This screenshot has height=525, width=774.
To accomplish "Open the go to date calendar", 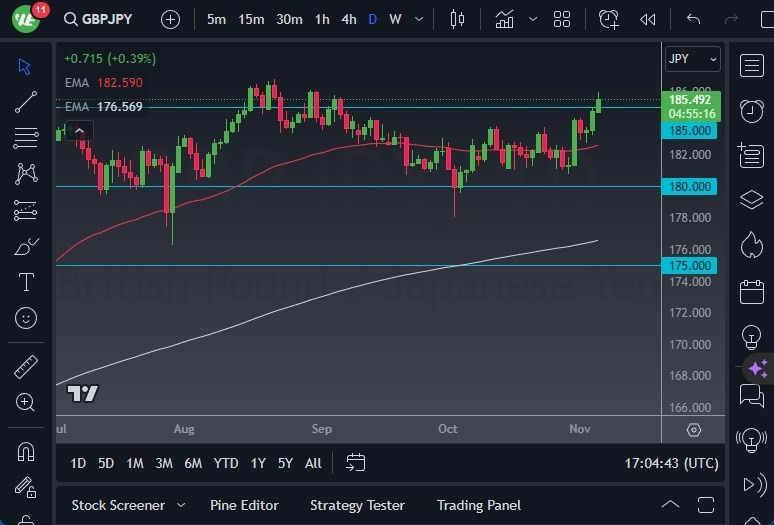I will click(x=355, y=463).
